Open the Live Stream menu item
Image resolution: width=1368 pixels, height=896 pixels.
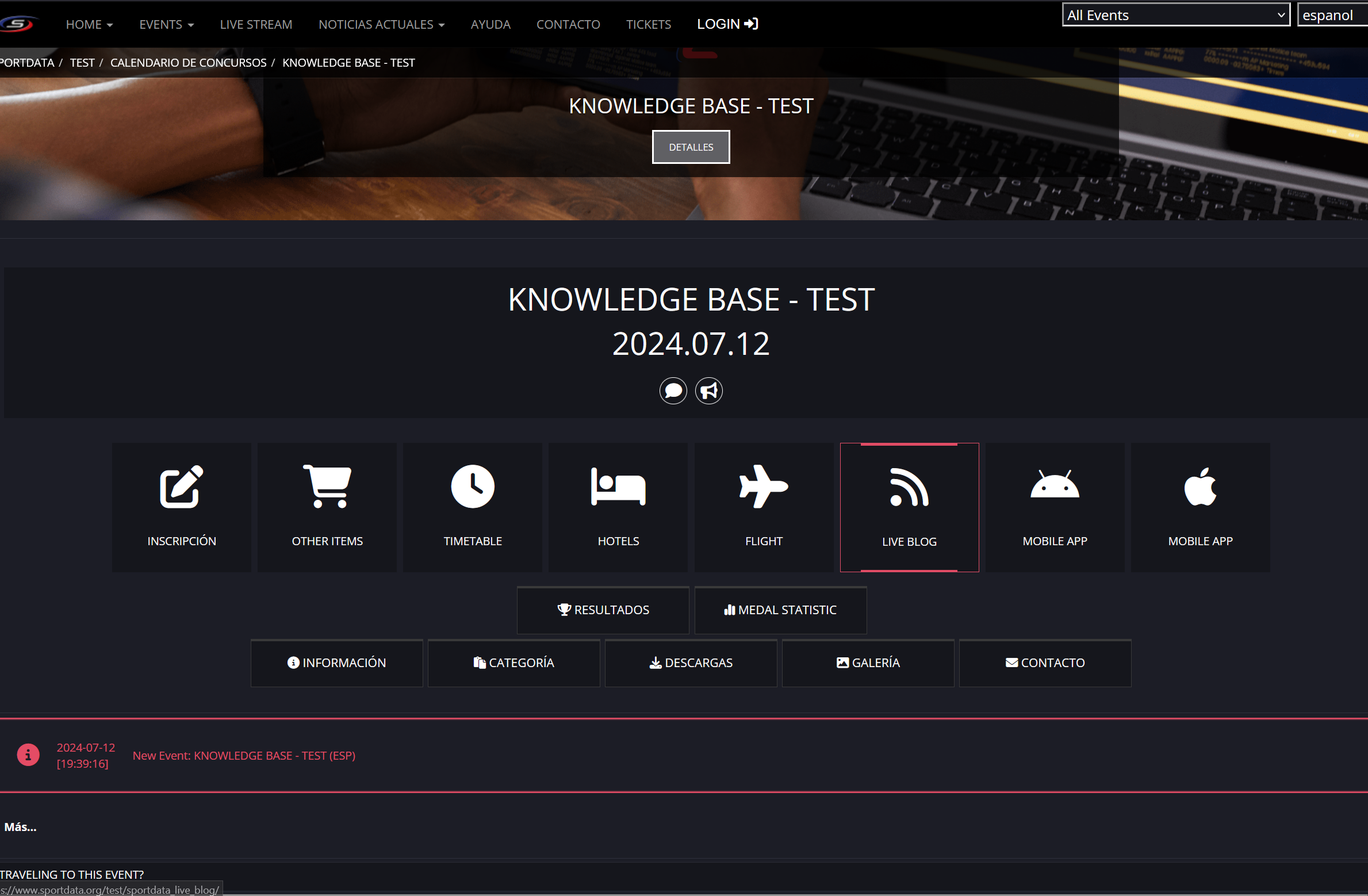coord(256,24)
